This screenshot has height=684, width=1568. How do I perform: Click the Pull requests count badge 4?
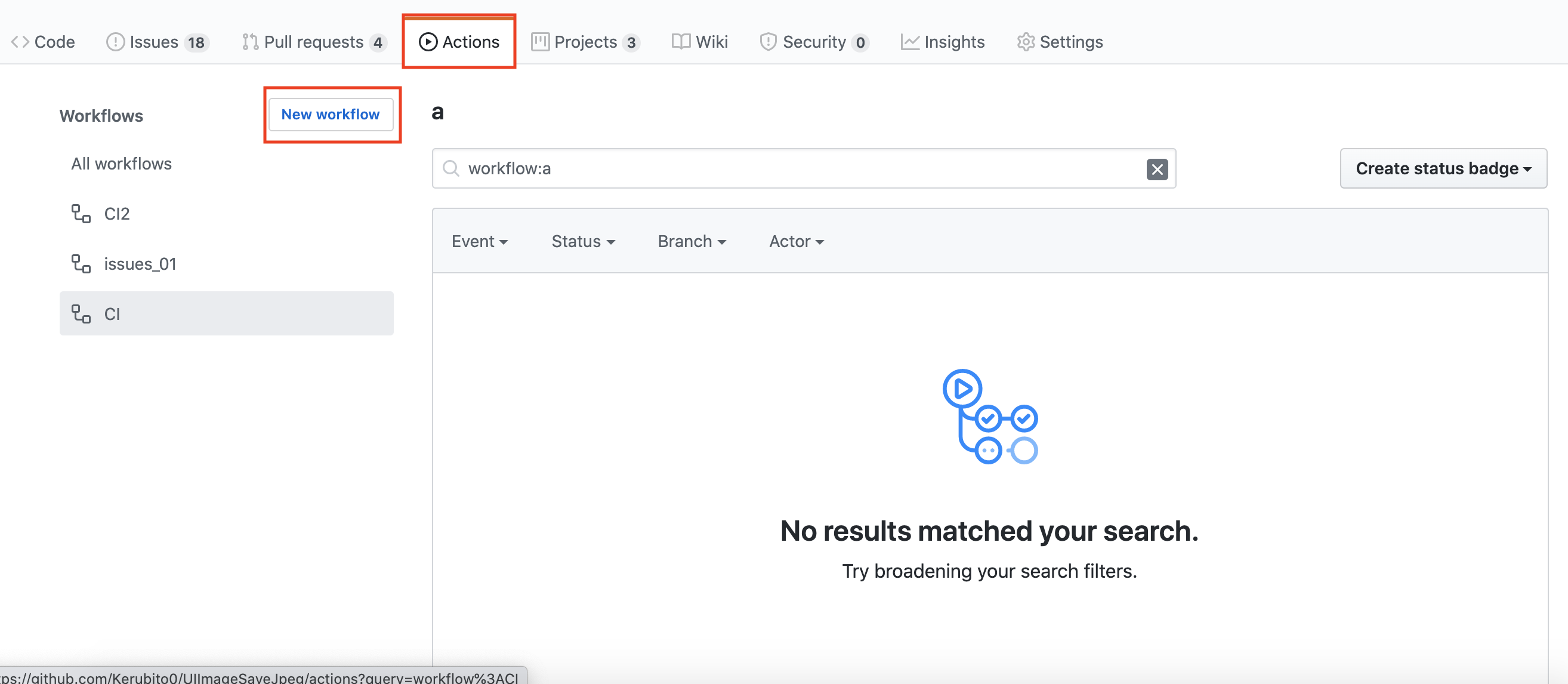[378, 42]
